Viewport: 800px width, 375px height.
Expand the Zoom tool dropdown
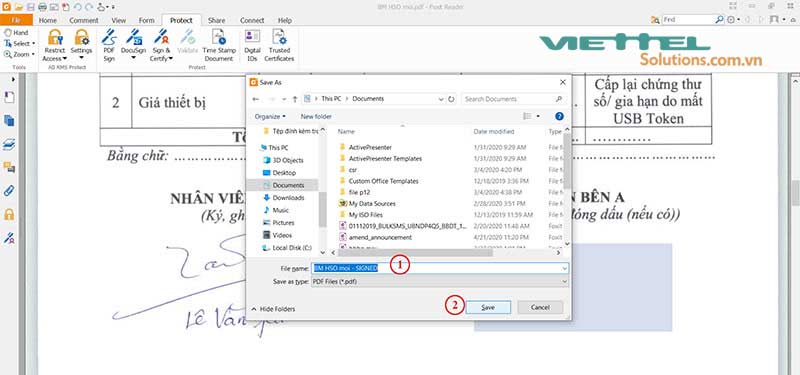[x=33, y=55]
